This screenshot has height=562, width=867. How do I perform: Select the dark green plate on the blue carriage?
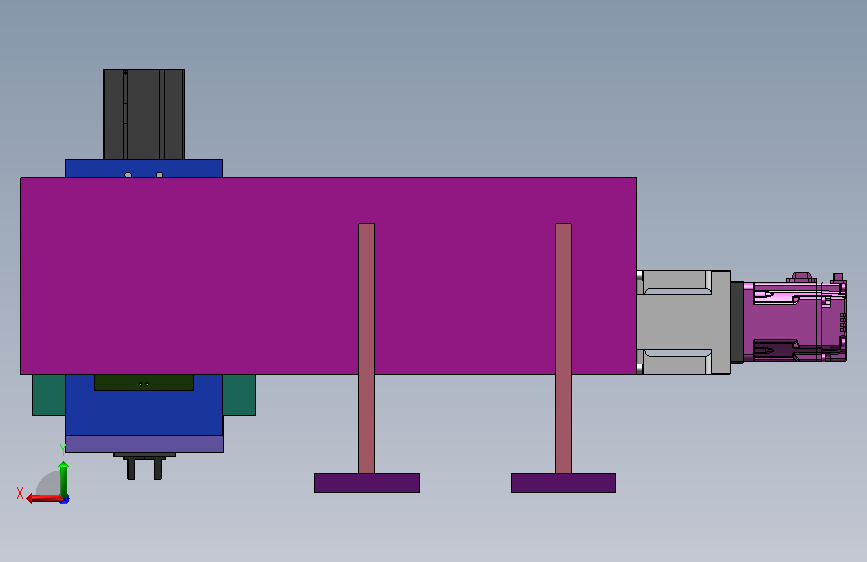pyautogui.click(x=144, y=383)
